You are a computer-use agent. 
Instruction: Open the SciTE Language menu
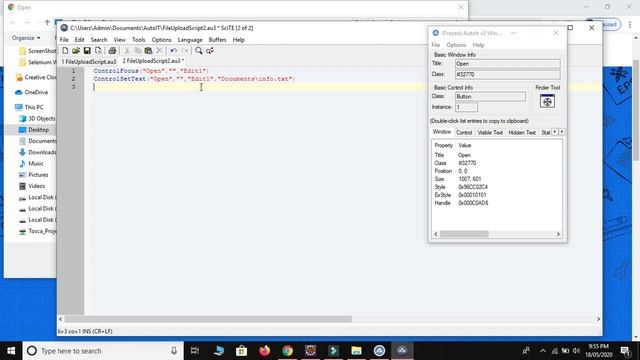190,40
